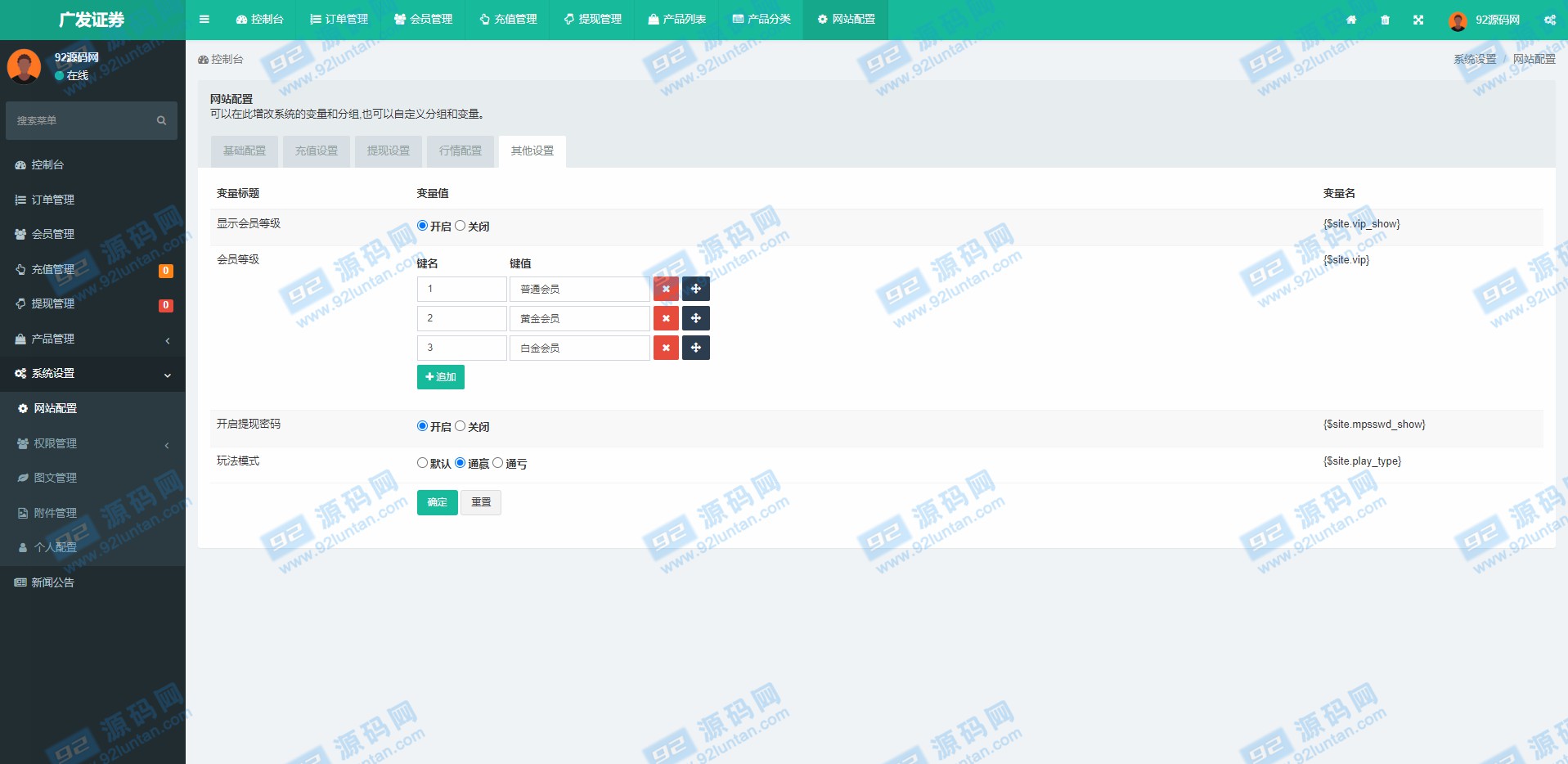
Task: Switch to the 基础配置 tab
Action: pyautogui.click(x=245, y=151)
